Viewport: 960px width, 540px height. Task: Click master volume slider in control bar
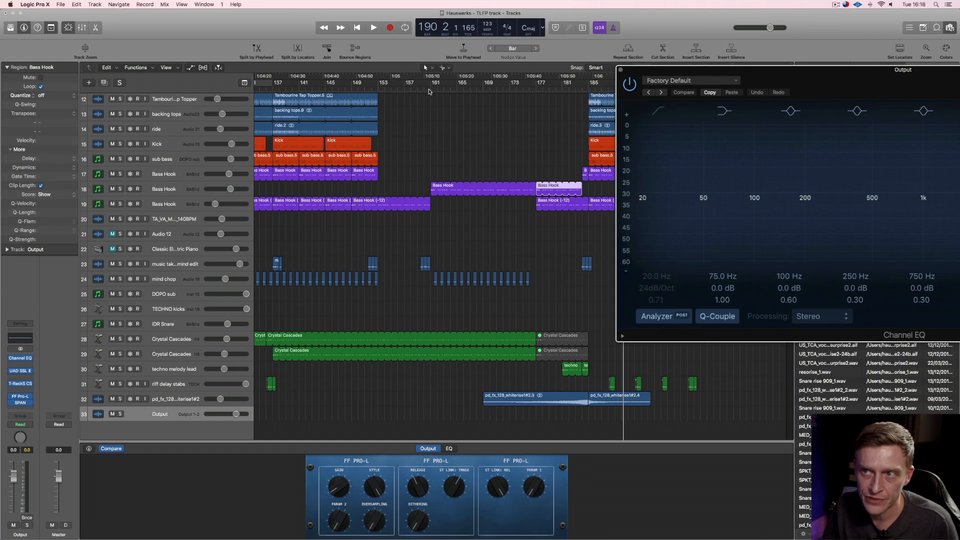(760, 28)
